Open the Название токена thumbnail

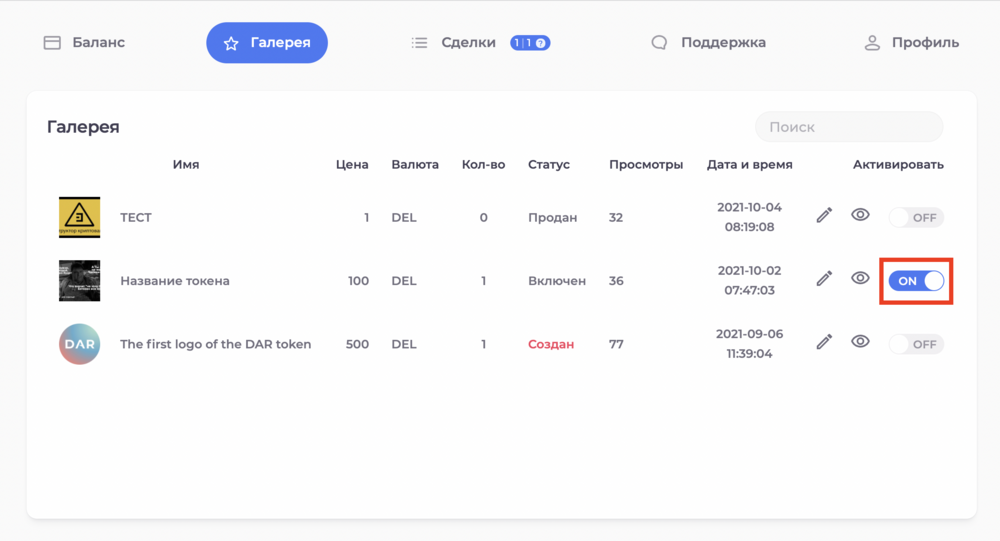tap(80, 281)
